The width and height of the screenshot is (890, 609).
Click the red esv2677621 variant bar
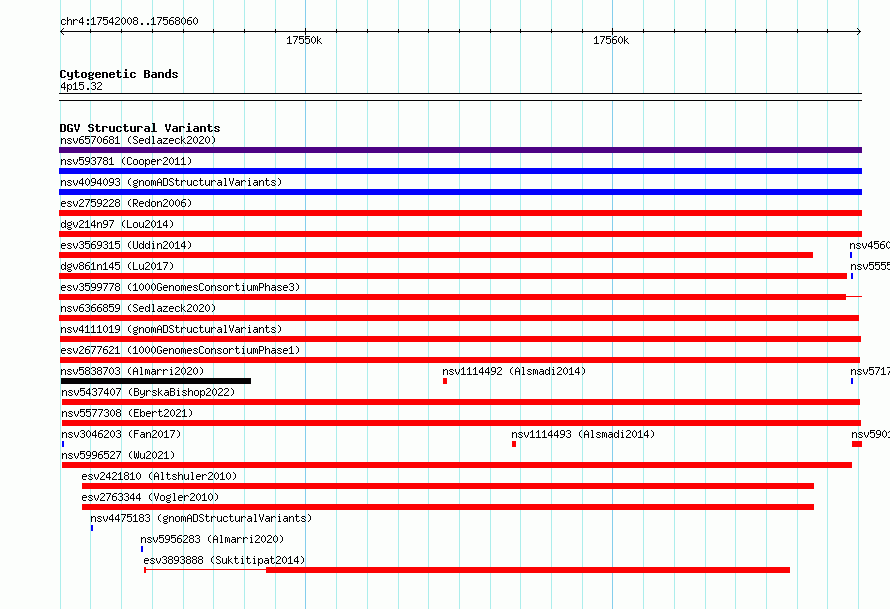coord(460,360)
